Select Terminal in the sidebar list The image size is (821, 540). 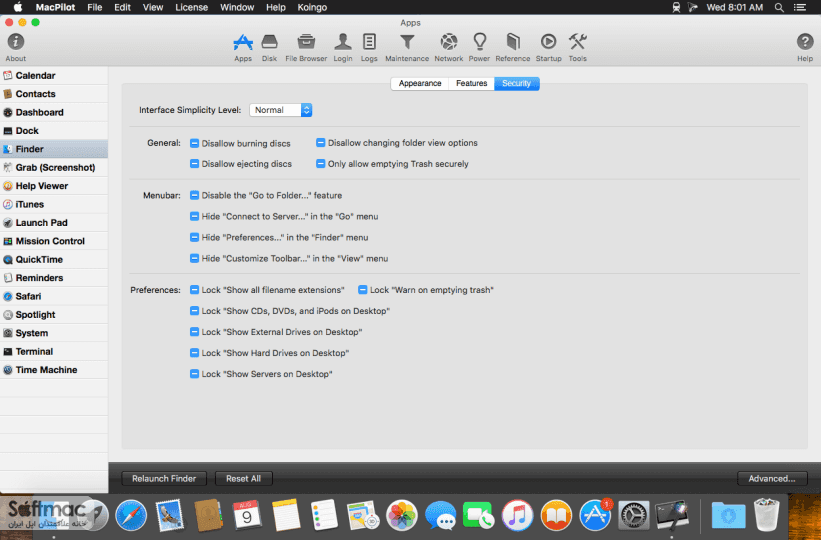pyautogui.click(x=54, y=351)
